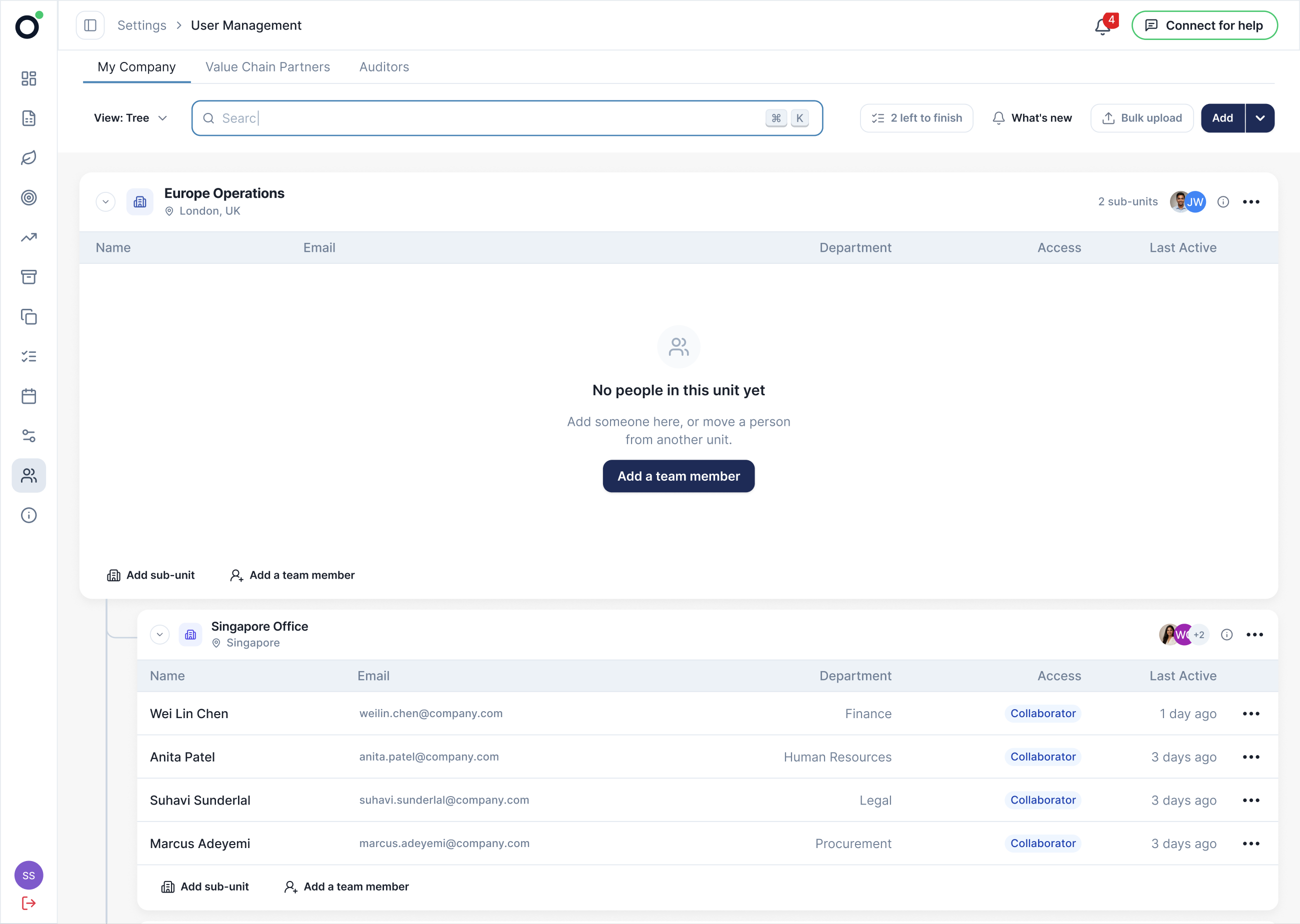Click the Bulk upload button
The image size is (1300, 924).
pos(1142,118)
